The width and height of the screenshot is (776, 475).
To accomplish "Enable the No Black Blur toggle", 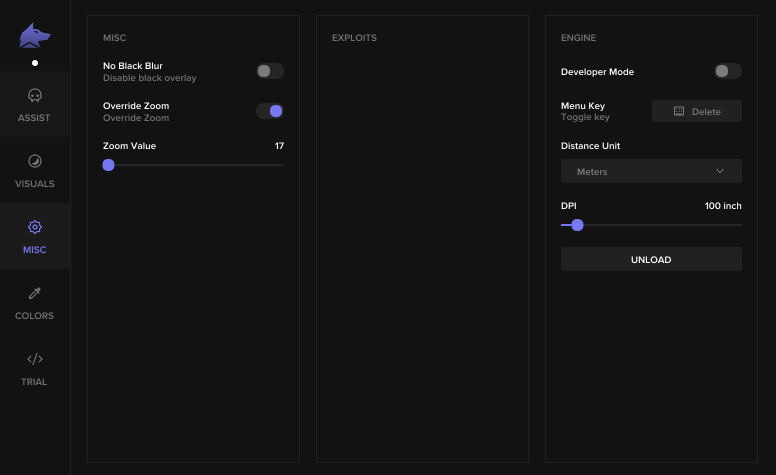I will [269, 71].
